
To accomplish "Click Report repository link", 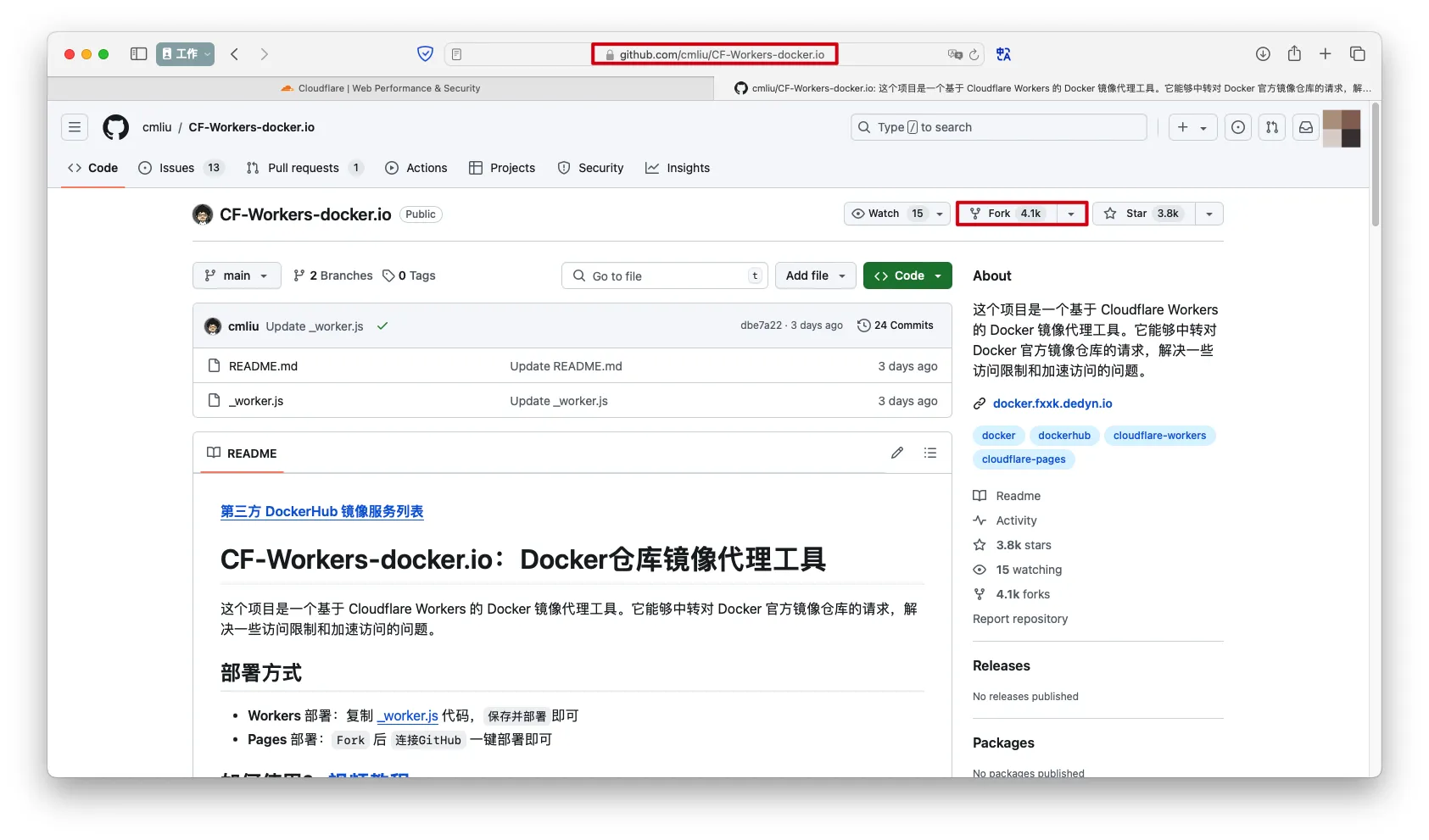I will (1020, 619).
